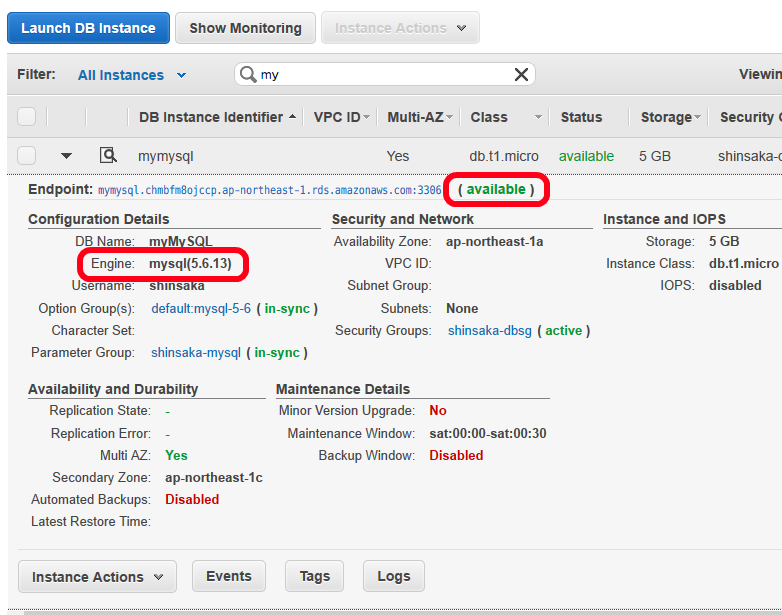Click the Yes value in Multi-AZ column
The height and width of the screenshot is (615, 782).
397,156
